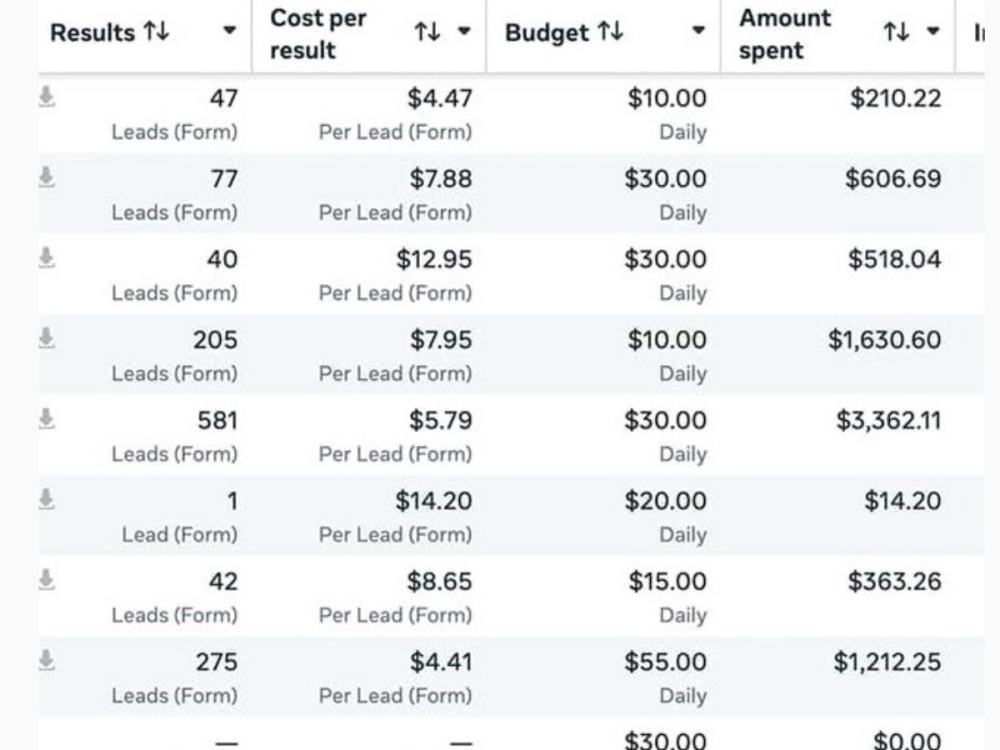This screenshot has width=1000, height=750.
Task: Download the single lead in 1 result row
Action: (x=47, y=500)
